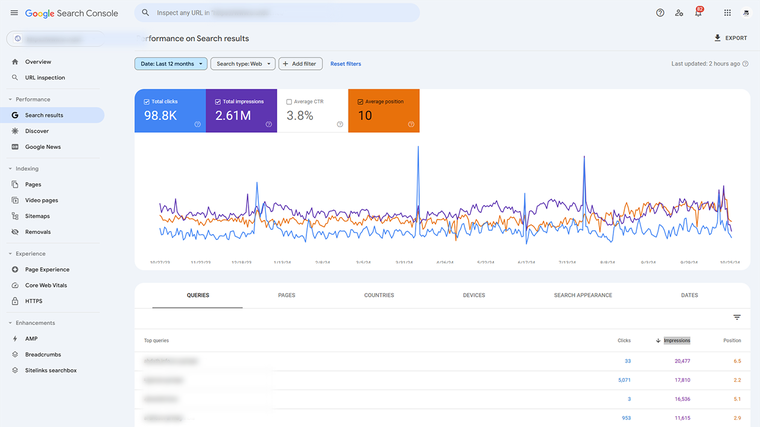Click the Export button

(x=730, y=38)
